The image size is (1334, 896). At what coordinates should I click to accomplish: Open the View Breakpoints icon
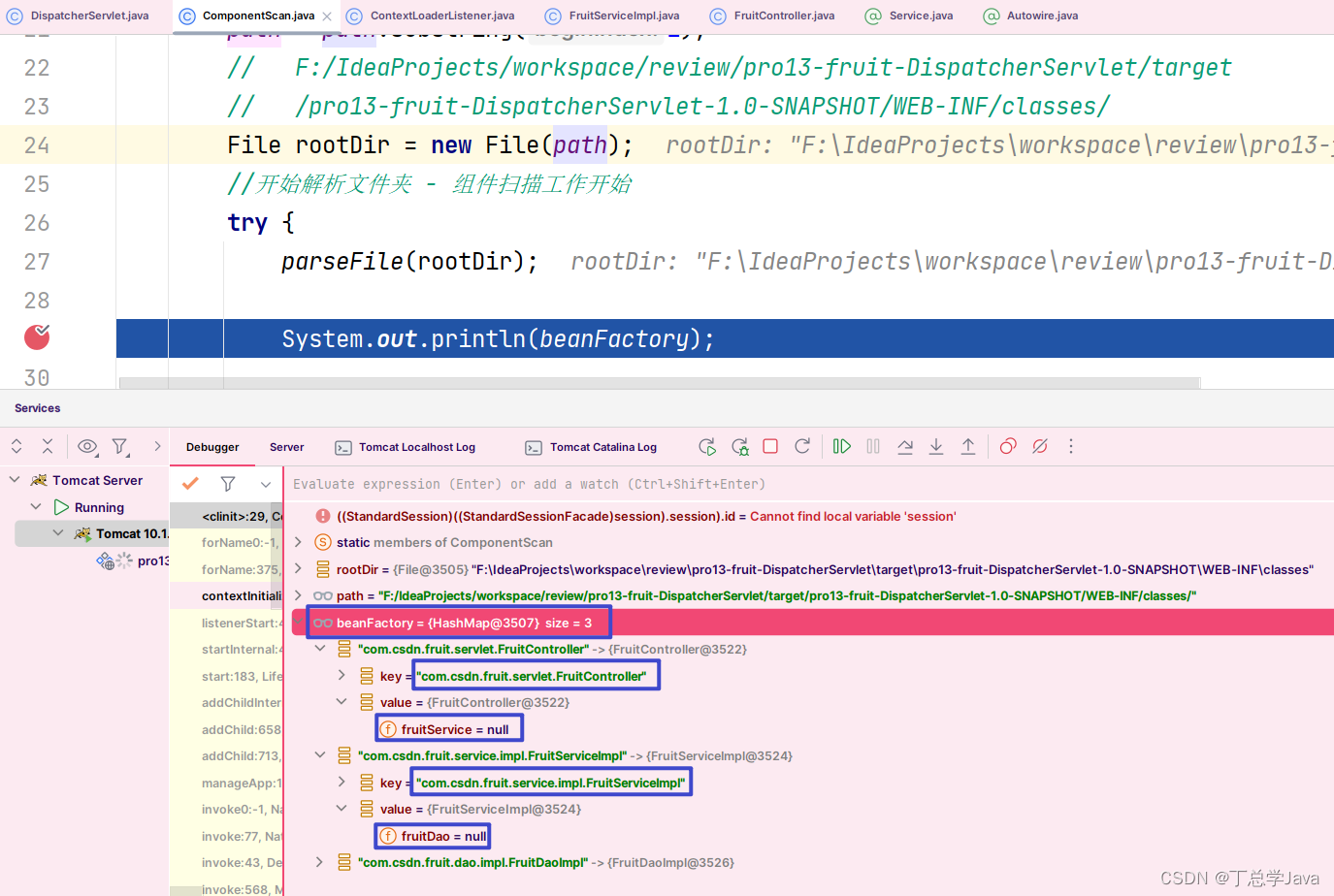[x=1008, y=446]
